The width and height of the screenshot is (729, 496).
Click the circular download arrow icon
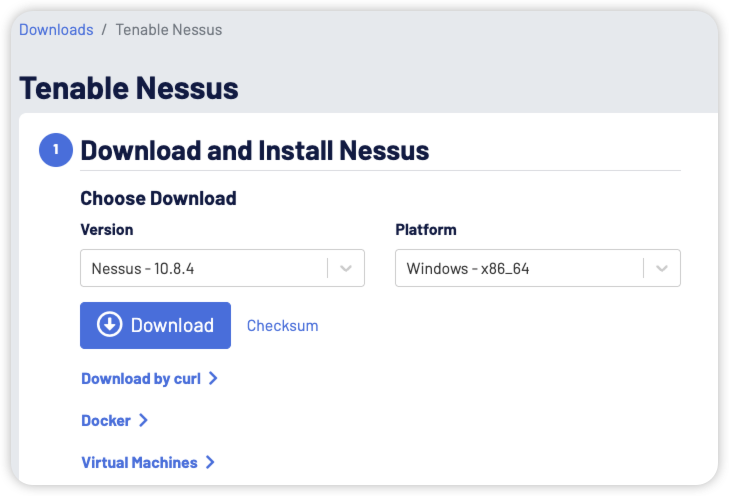coord(109,325)
